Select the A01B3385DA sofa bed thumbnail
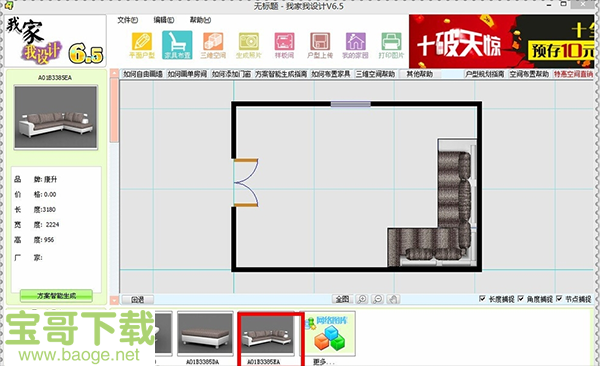The width and height of the screenshot is (600, 366). click(205, 334)
